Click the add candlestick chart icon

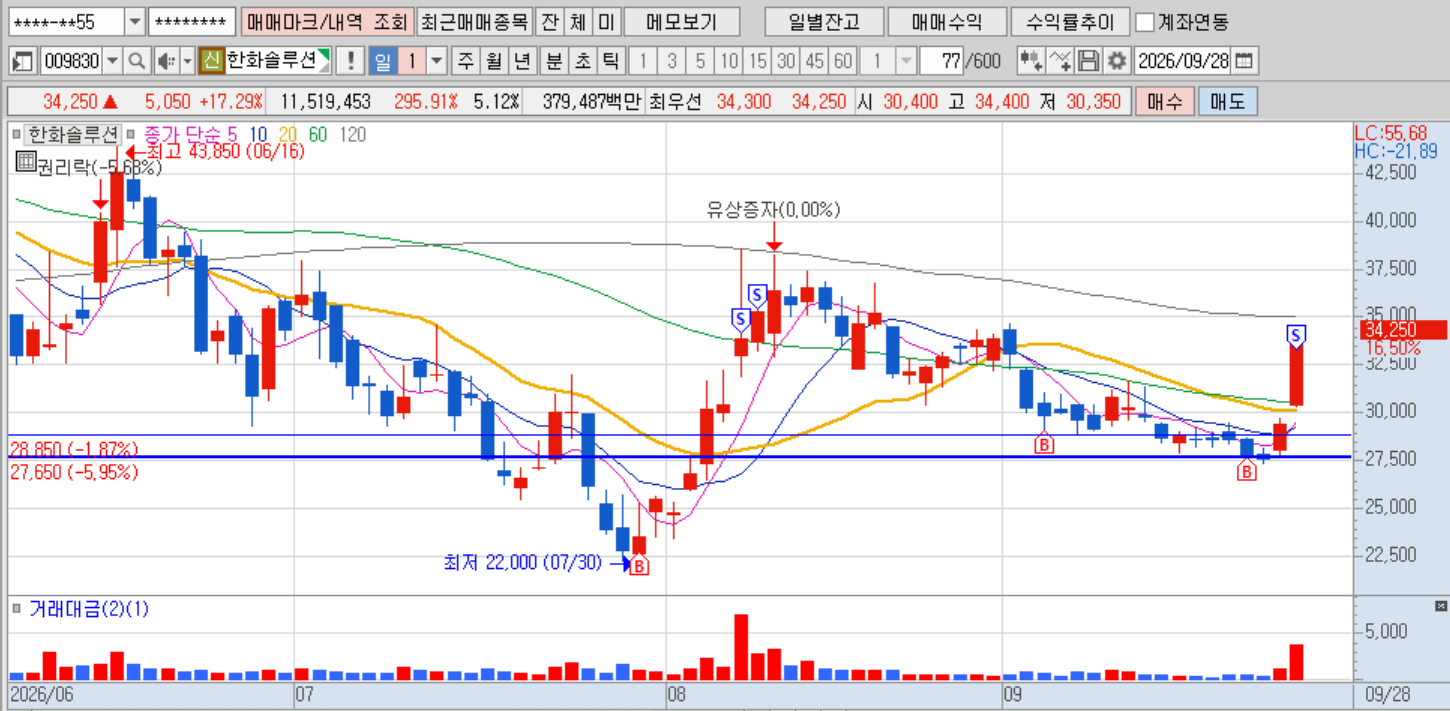1030,61
